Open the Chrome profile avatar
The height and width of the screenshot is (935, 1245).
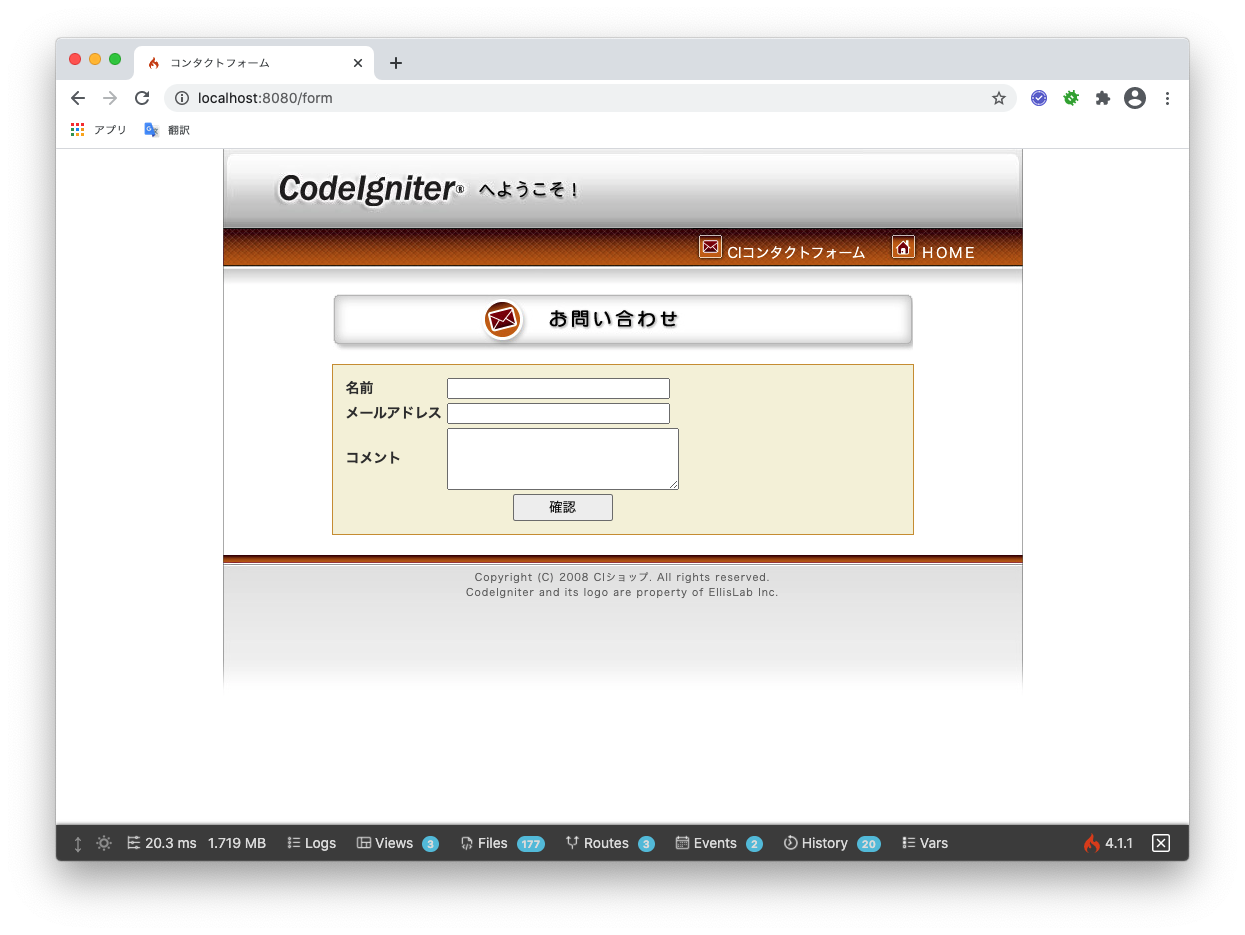[1135, 98]
